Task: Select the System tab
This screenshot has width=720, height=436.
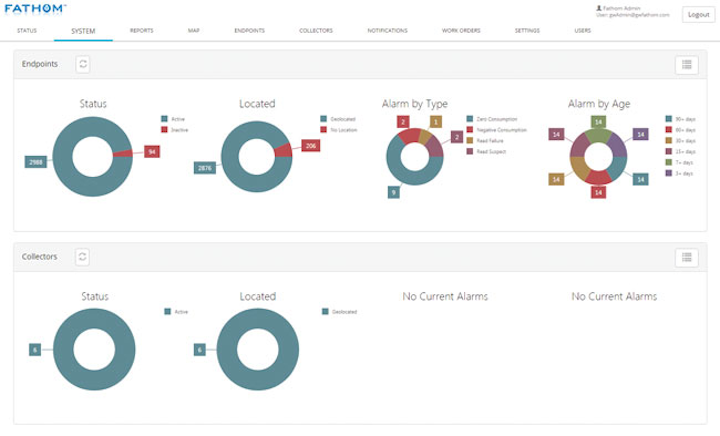Action: (83, 31)
